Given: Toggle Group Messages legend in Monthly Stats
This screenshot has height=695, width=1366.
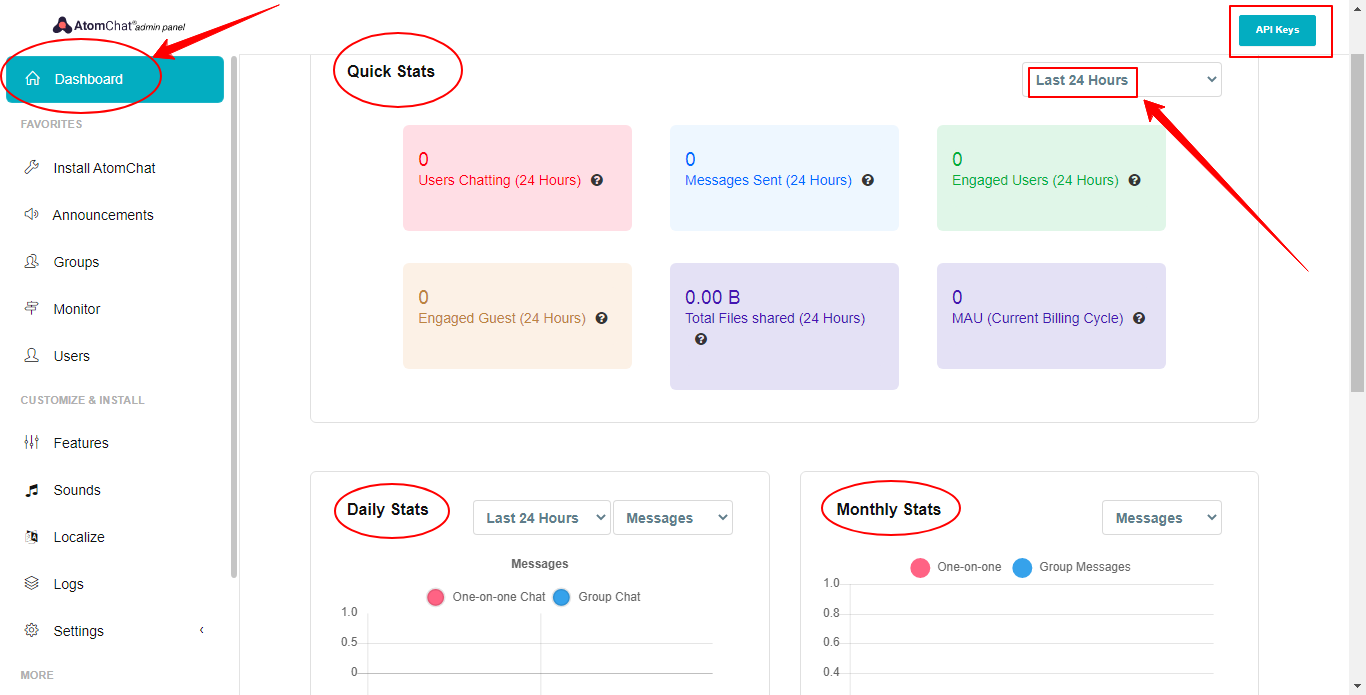Looking at the screenshot, I should coord(1071,567).
